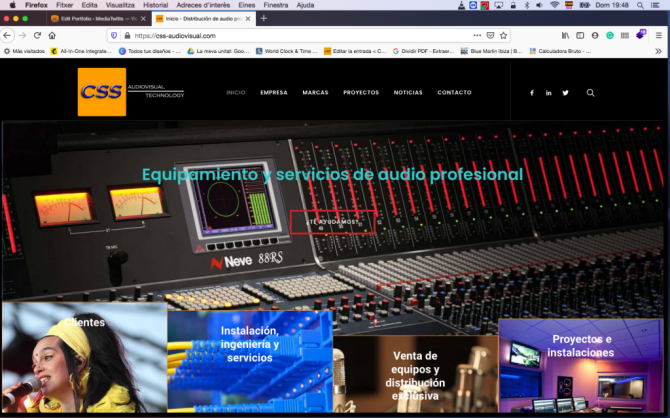
Task: Expand the bookmarks toolbar overflow chevron
Action: point(657,51)
